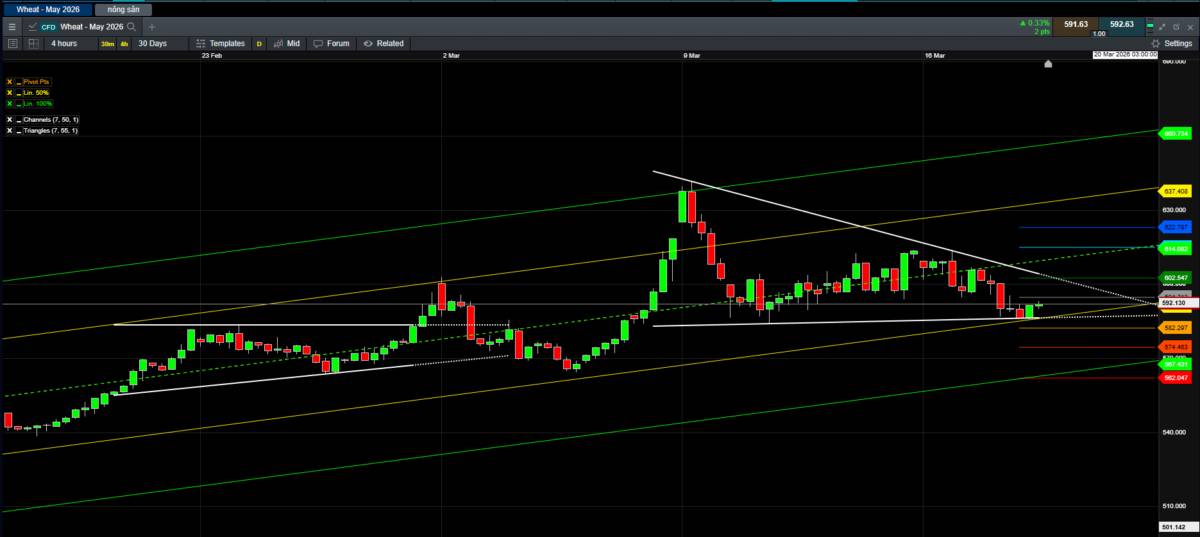Image resolution: width=1200 pixels, height=537 pixels.
Task: Click the Pivot Pts indicator label
Action: point(36,82)
